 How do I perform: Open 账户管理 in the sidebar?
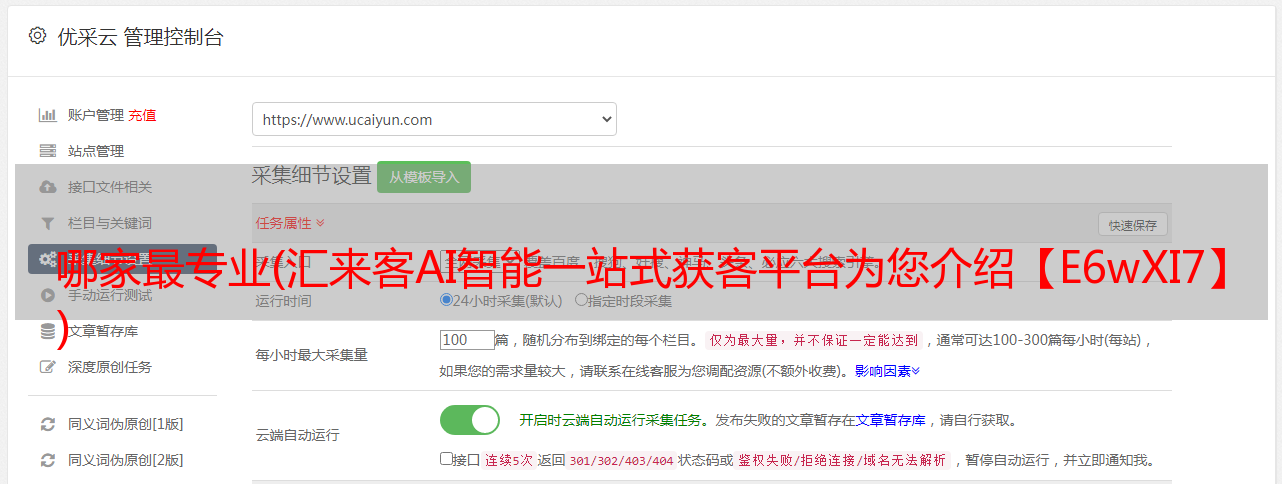(96, 115)
